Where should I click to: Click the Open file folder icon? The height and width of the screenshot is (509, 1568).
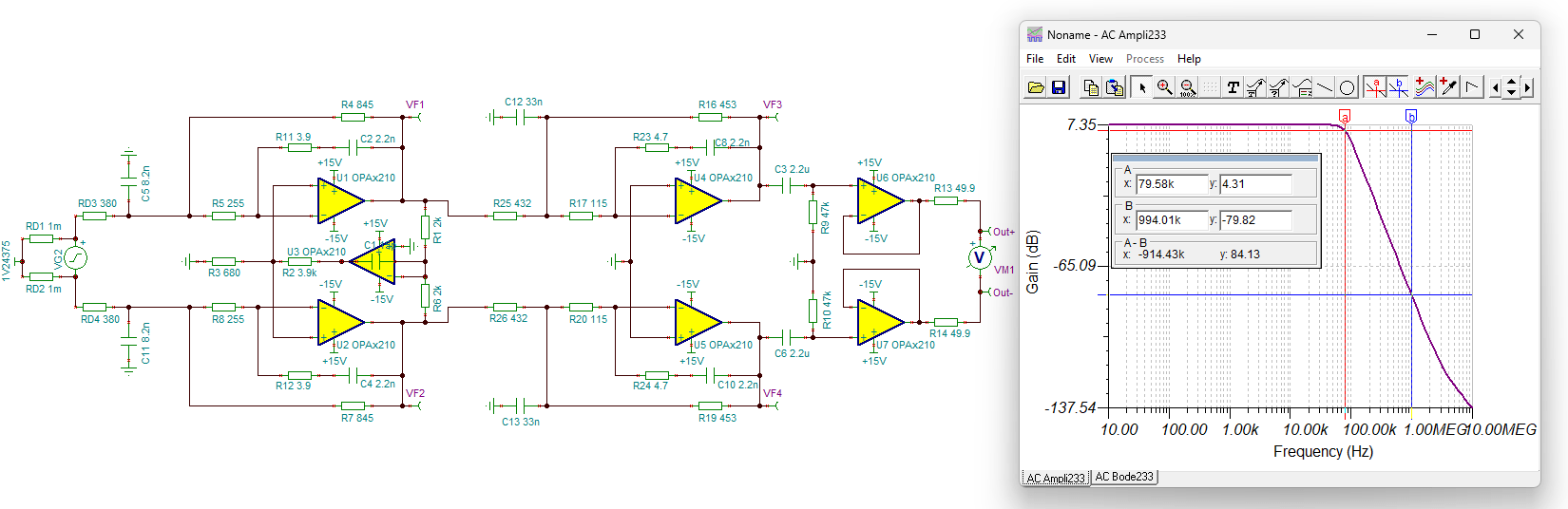point(1036,87)
